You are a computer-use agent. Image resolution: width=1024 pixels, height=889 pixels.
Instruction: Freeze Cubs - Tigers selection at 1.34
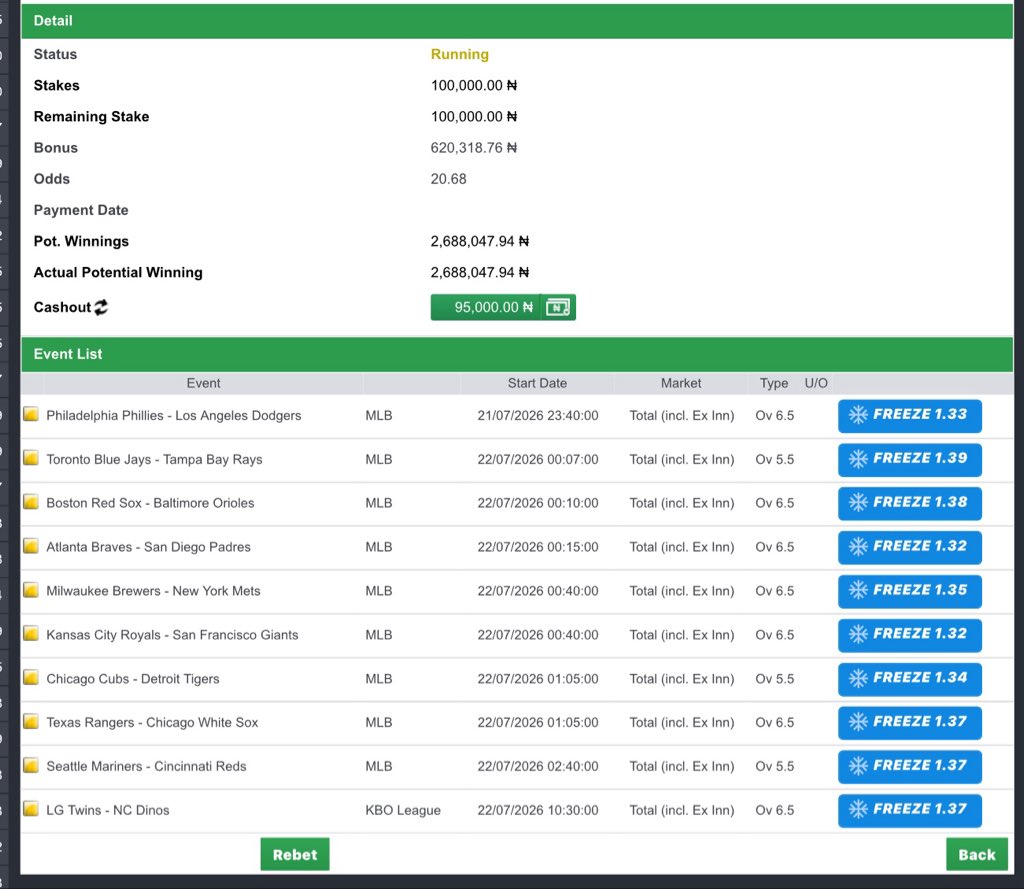click(910, 679)
